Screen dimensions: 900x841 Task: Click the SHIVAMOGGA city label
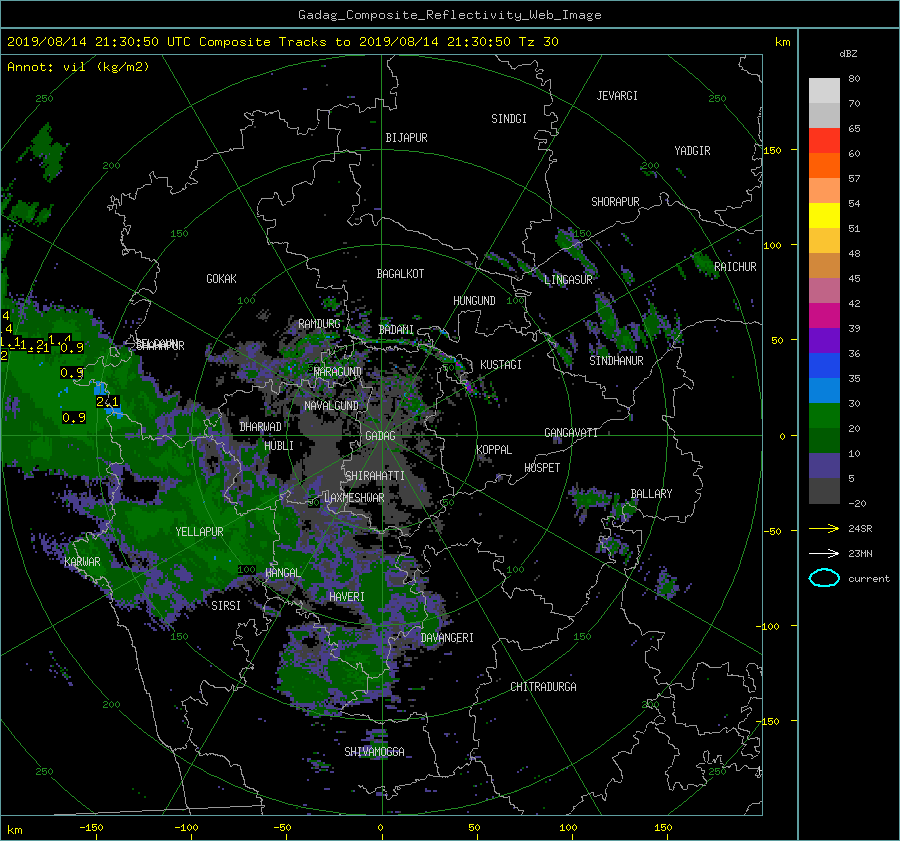[x=374, y=752]
